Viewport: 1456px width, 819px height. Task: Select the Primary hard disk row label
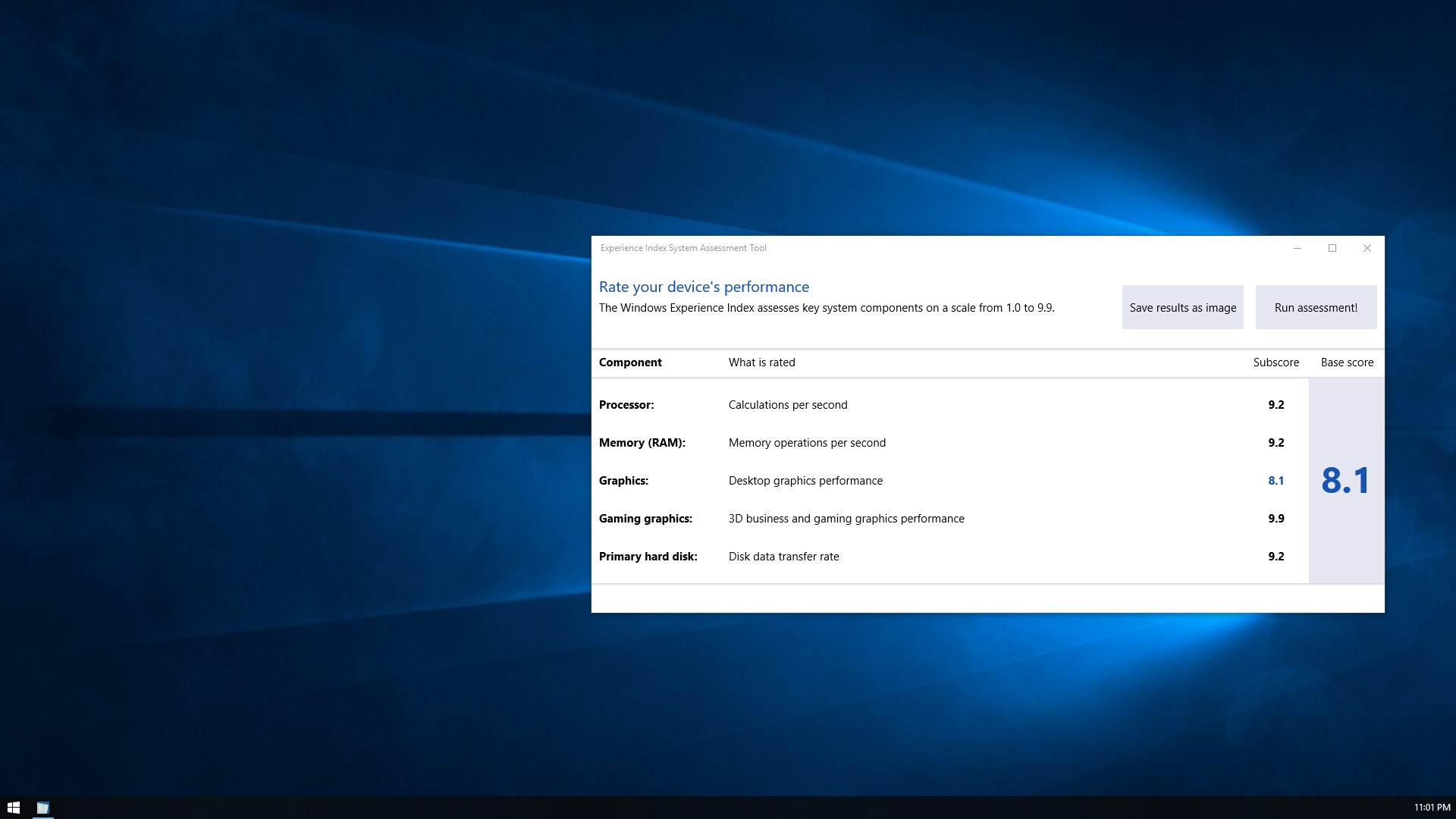(x=648, y=557)
